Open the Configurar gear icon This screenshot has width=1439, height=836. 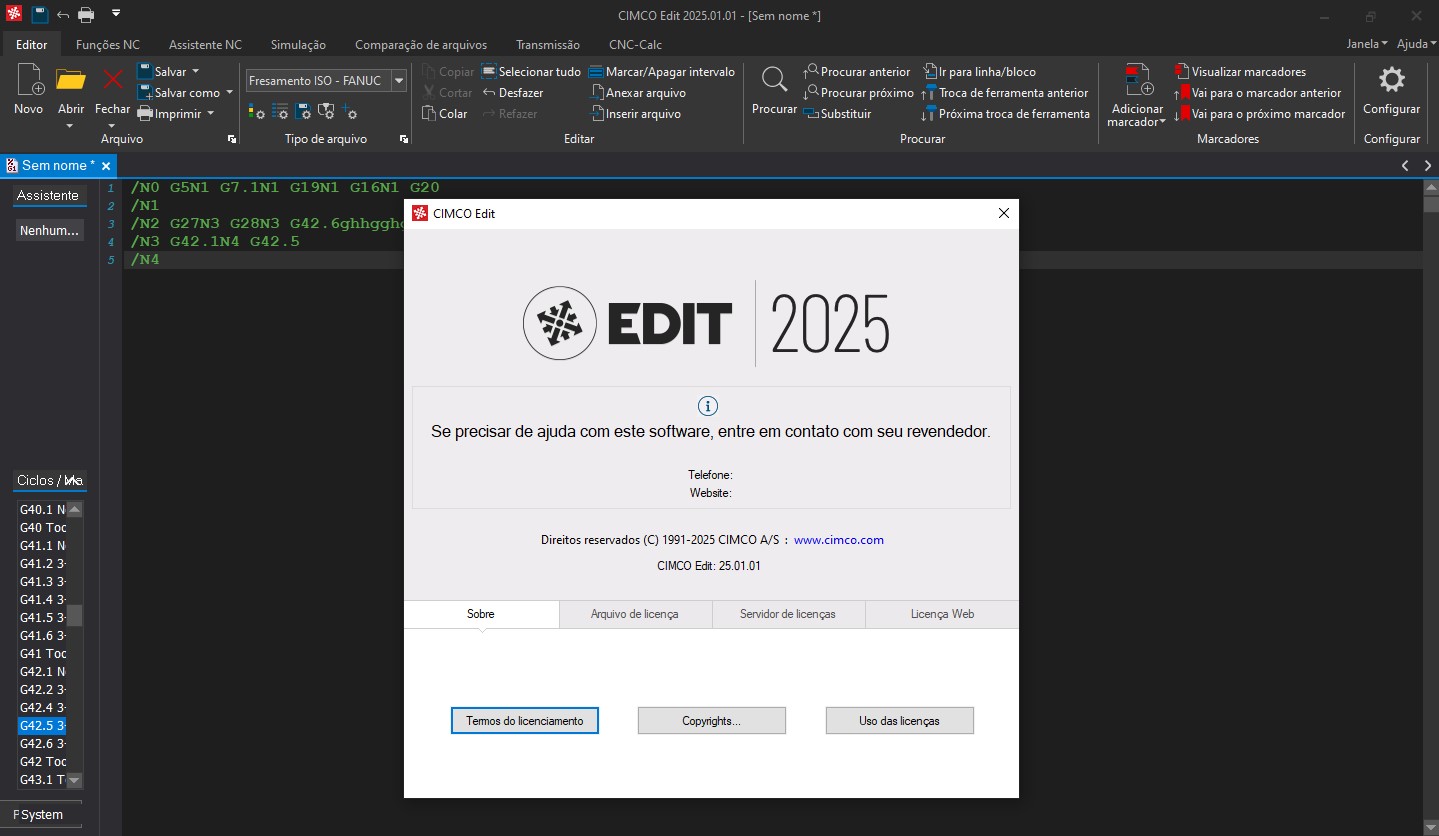[x=1391, y=80]
